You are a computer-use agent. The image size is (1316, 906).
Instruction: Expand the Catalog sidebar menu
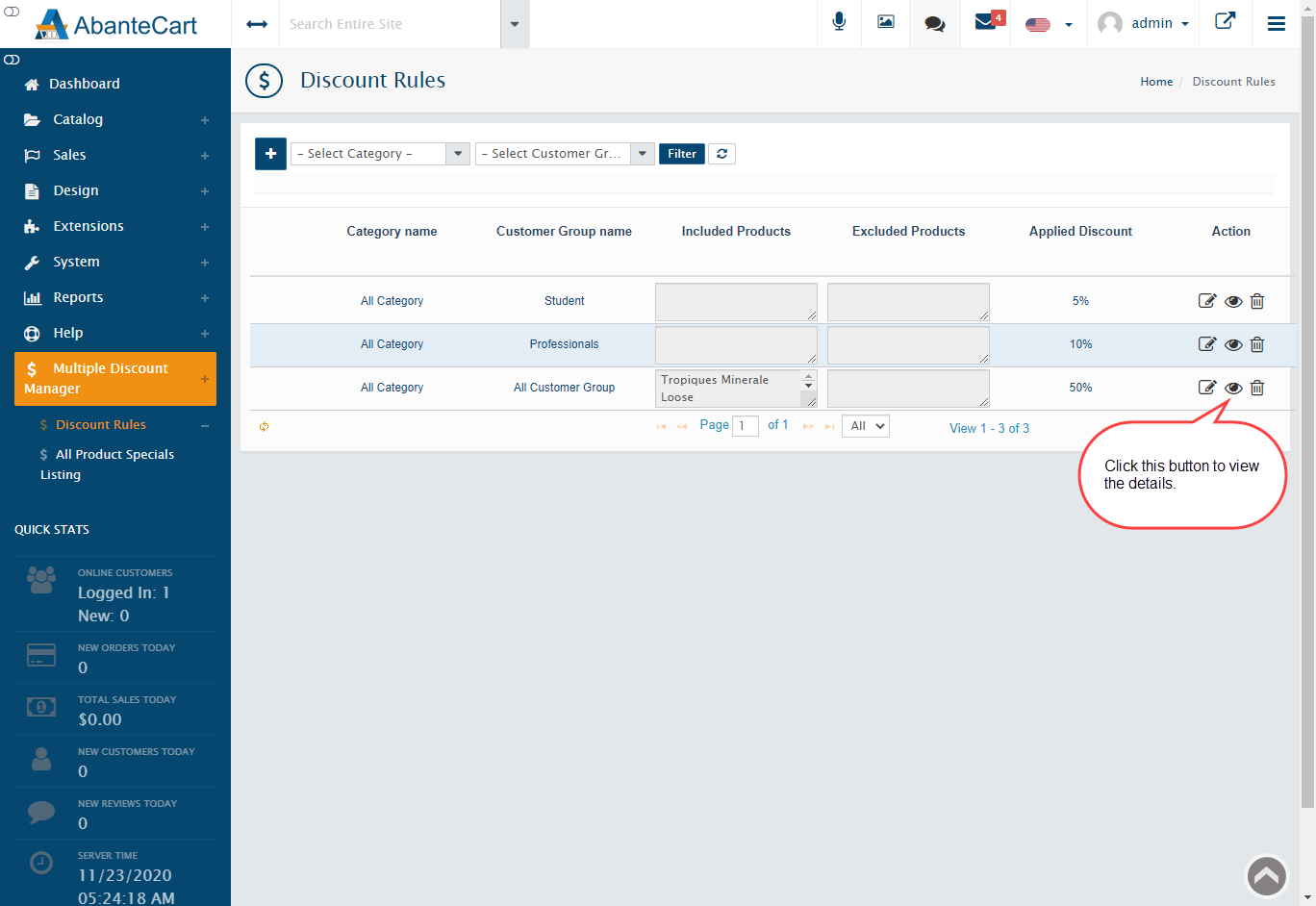coord(78,119)
